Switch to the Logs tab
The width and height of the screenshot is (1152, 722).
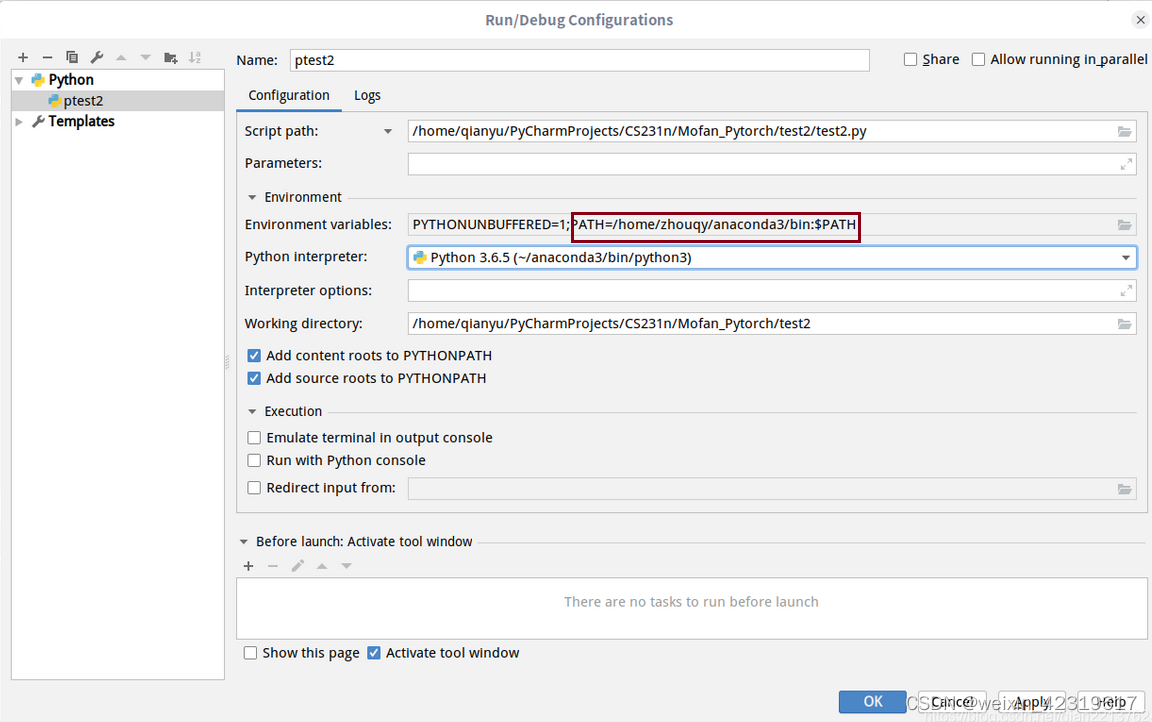(x=367, y=95)
